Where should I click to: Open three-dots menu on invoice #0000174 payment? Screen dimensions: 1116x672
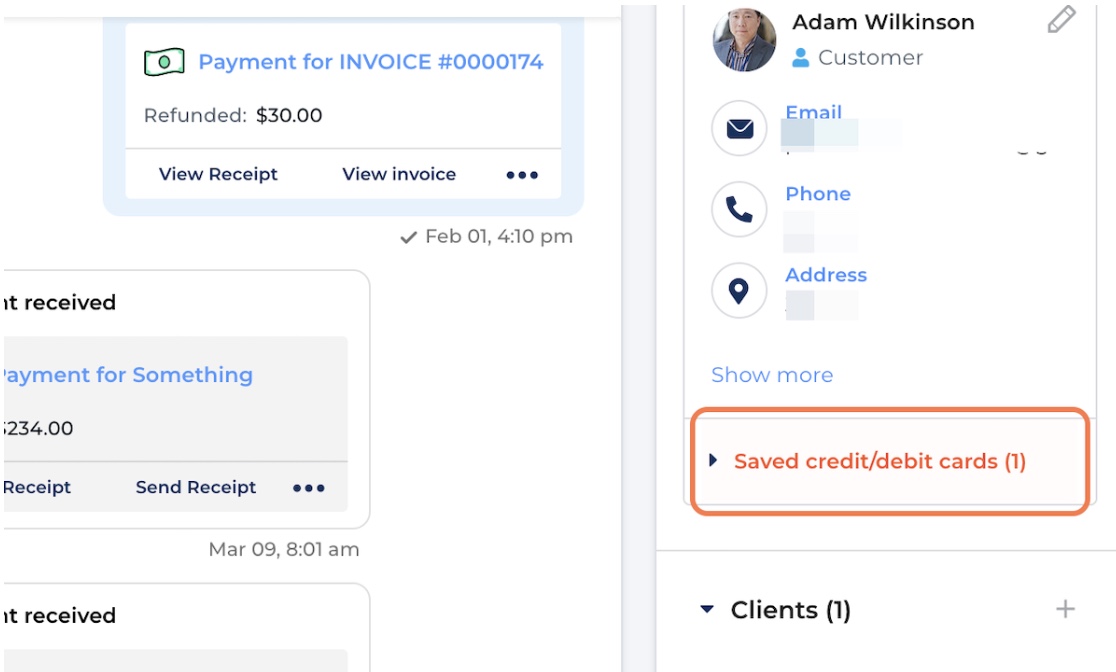(x=522, y=174)
